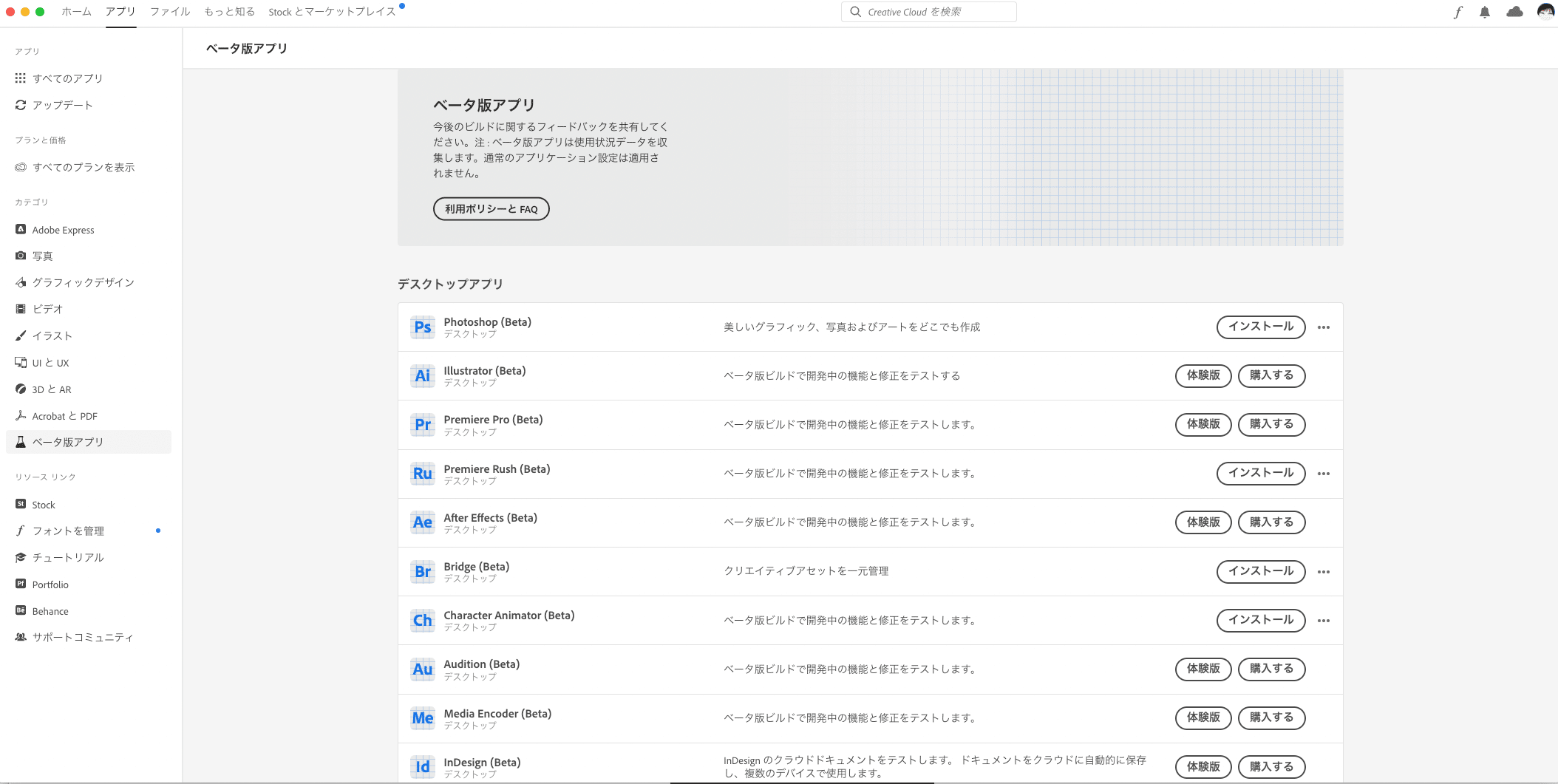Click 購入する for InDesign (Beta)

coord(1271,767)
